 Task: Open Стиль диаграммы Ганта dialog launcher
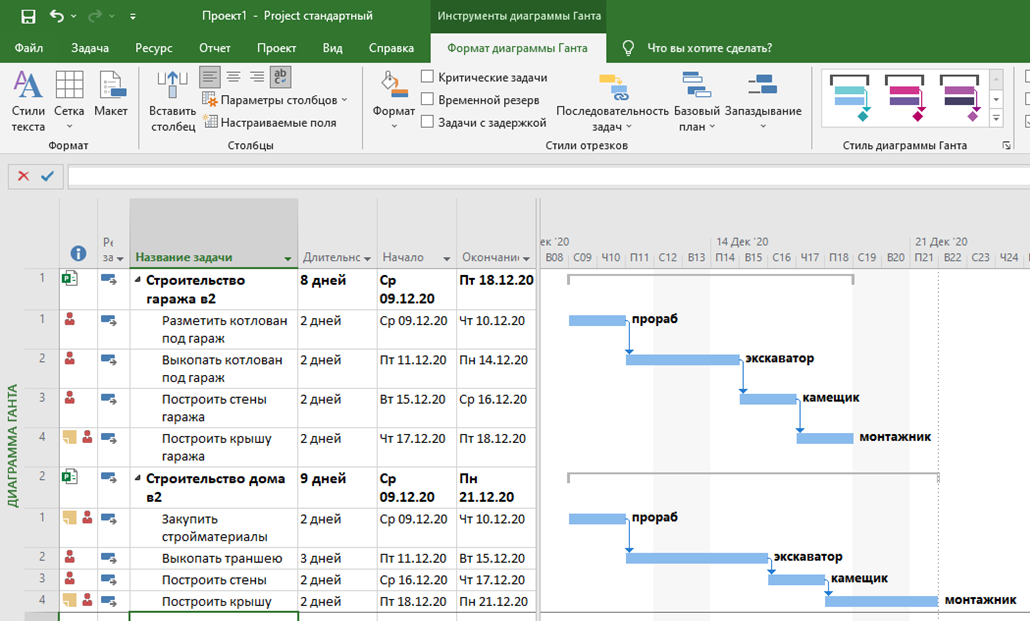point(1006,145)
